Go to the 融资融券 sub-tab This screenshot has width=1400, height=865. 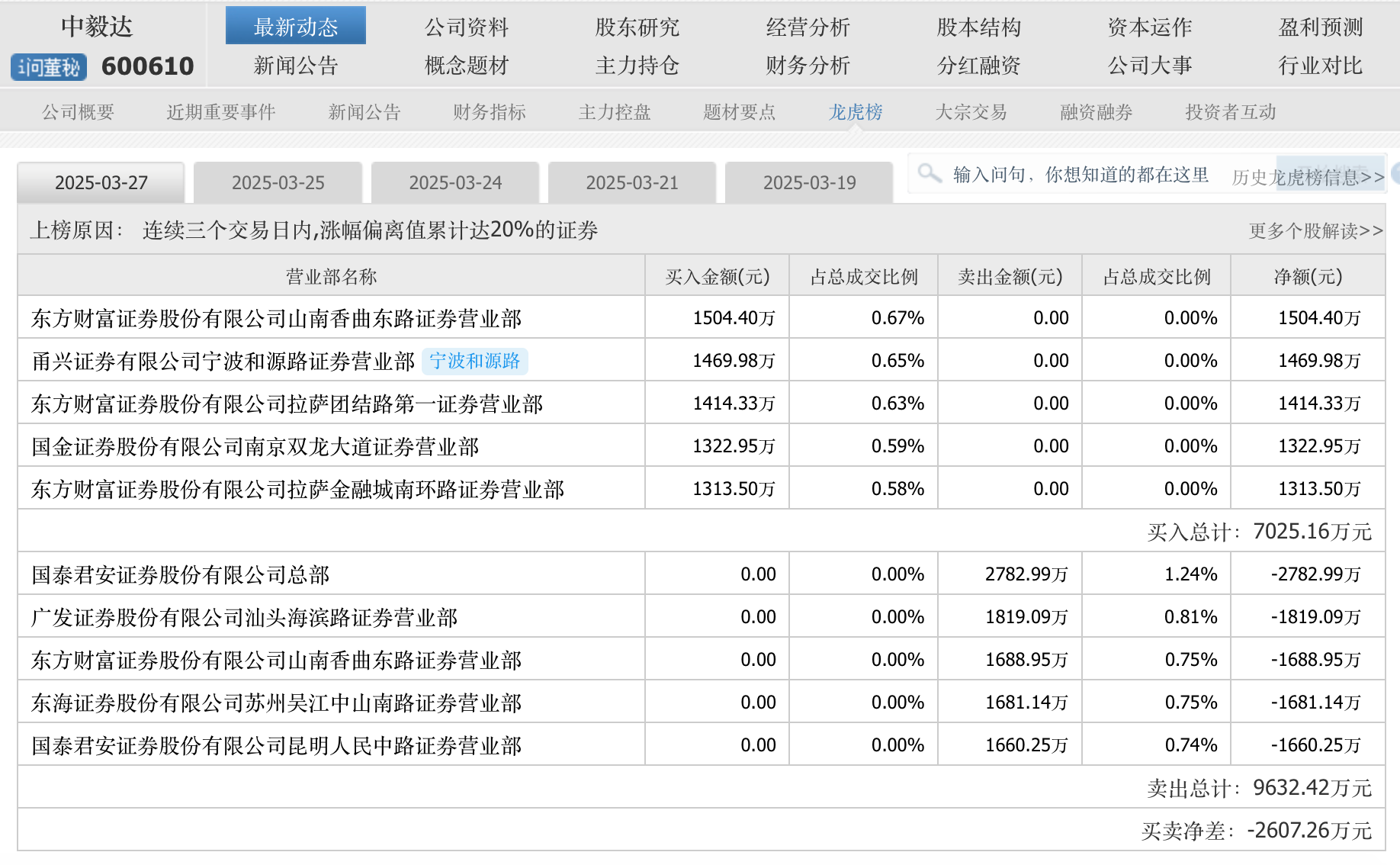[1096, 112]
